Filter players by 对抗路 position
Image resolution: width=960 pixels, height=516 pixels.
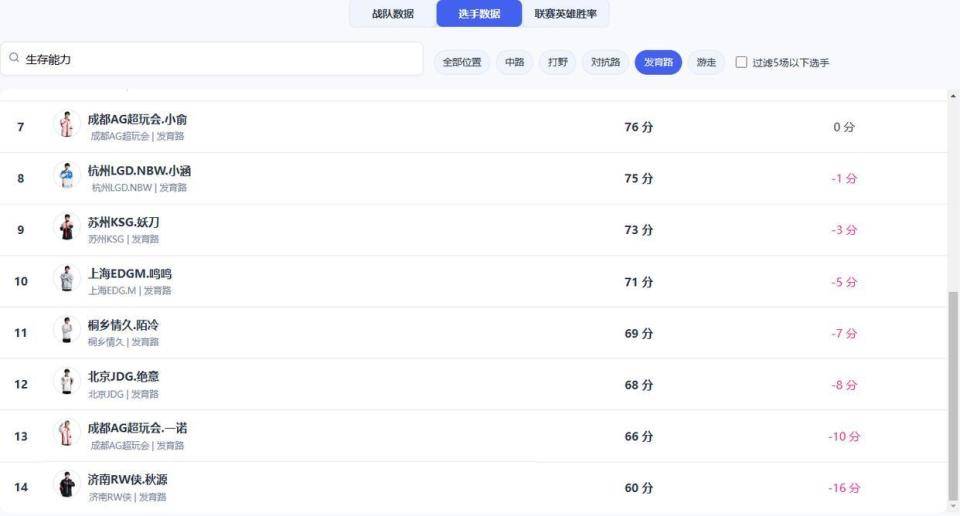pyautogui.click(x=605, y=62)
